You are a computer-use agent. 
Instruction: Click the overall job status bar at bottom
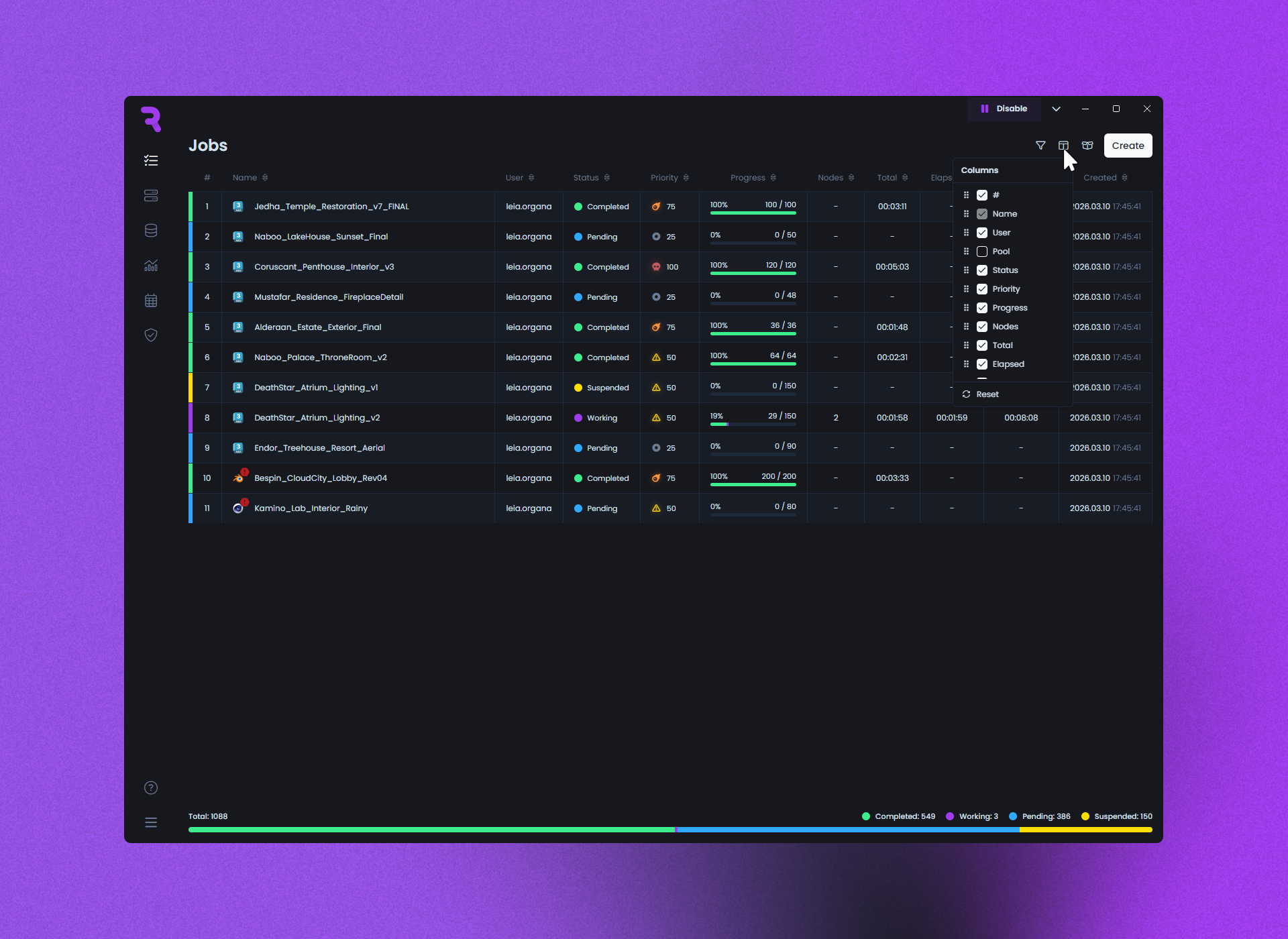(670, 830)
